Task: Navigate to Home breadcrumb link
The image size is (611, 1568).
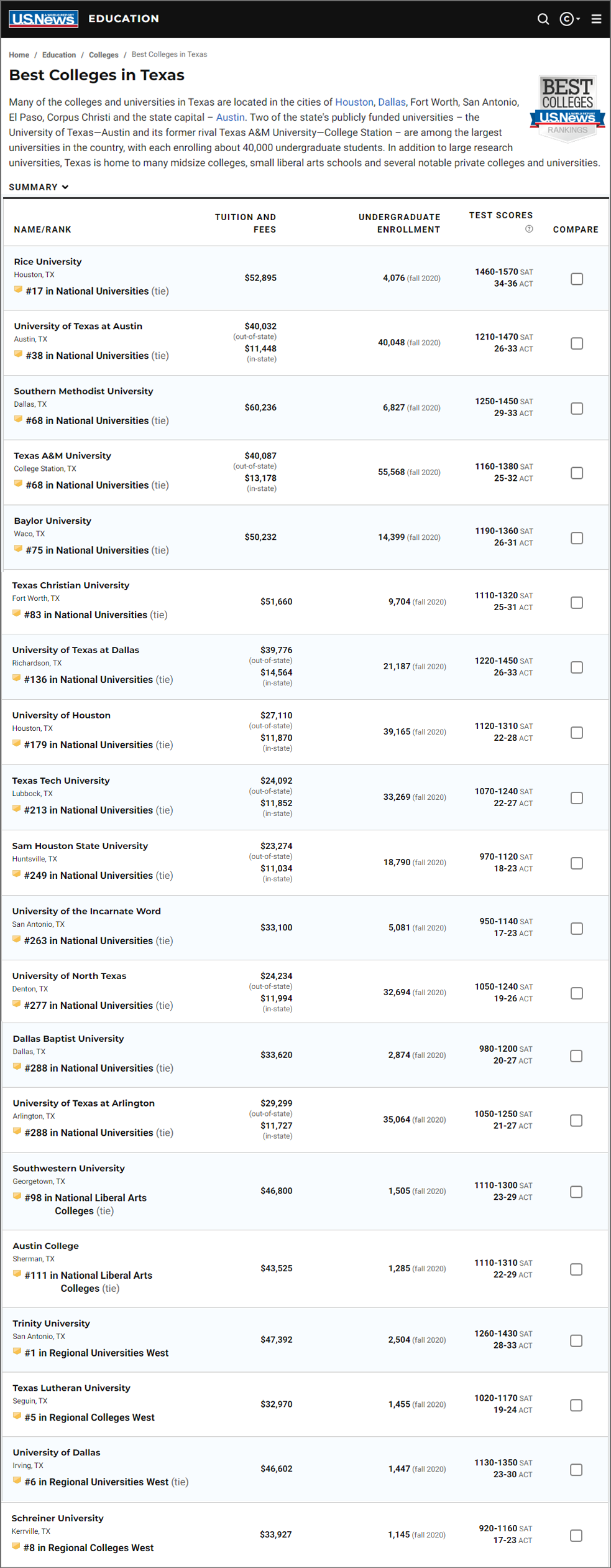Action: tap(19, 55)
